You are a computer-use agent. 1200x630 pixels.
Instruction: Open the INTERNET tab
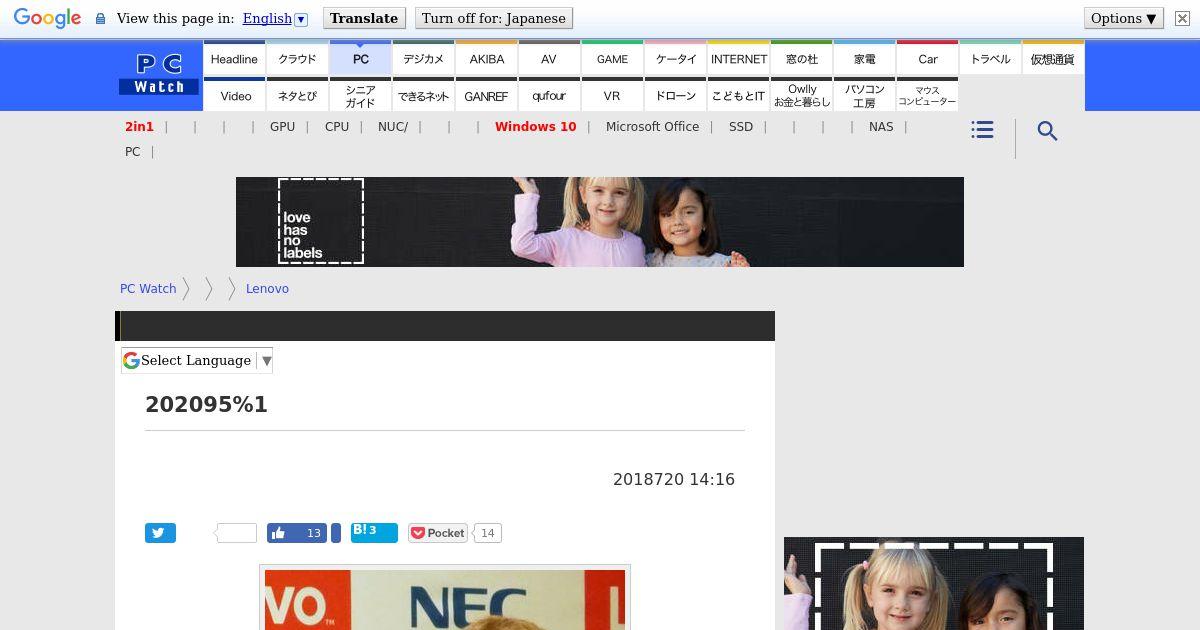click(x=739, y=58)
